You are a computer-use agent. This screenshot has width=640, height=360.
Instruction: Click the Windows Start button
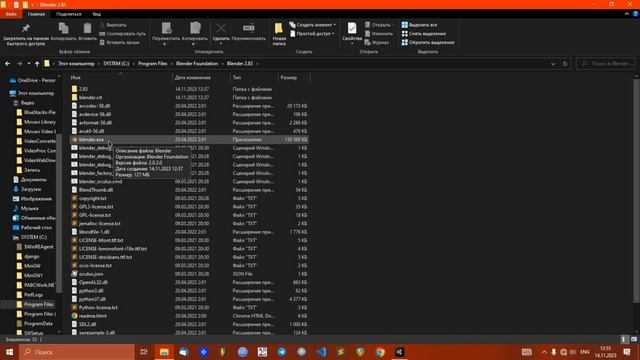pyautogui.click(x=9, y=352)
